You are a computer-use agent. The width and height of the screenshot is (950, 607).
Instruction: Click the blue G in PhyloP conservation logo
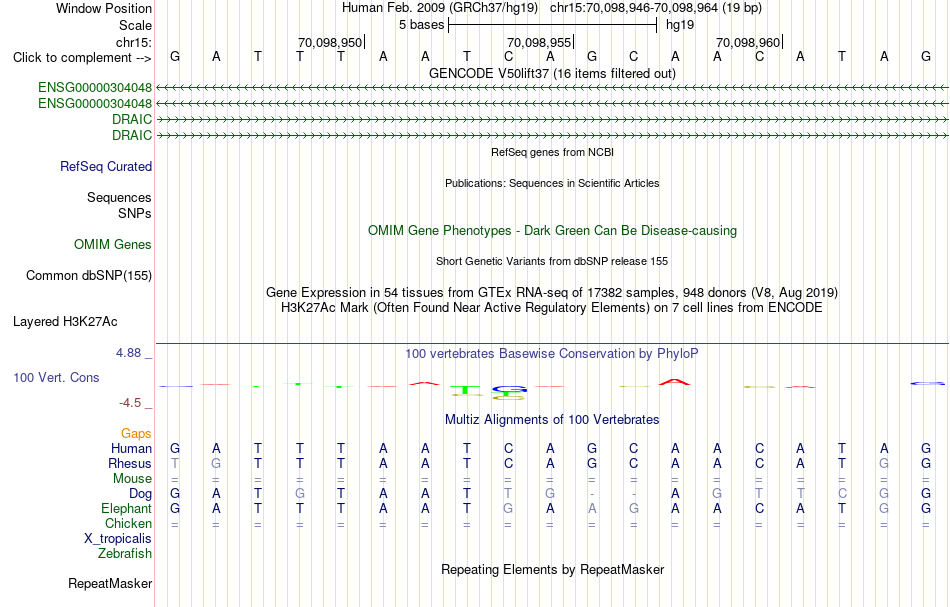click(509, 389)
